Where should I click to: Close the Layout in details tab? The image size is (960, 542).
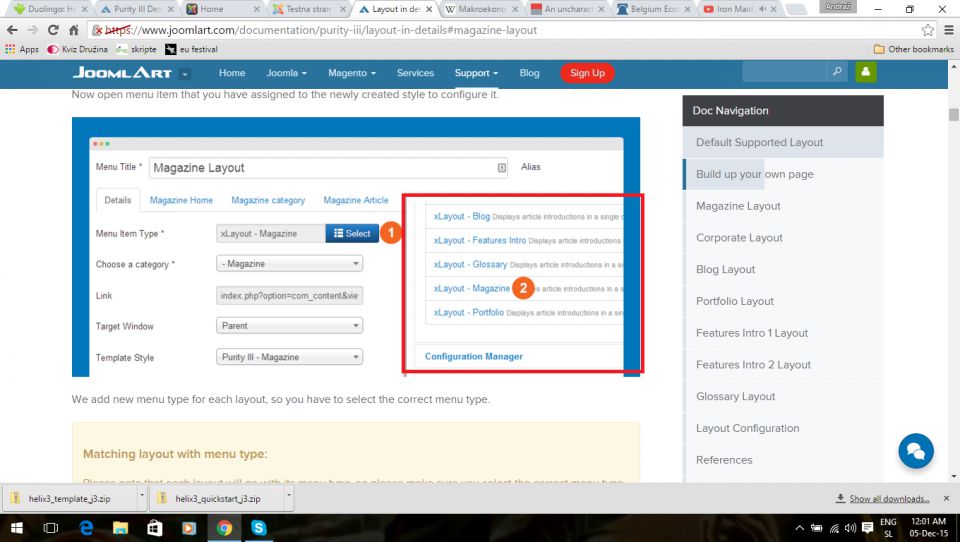point(429,9)
